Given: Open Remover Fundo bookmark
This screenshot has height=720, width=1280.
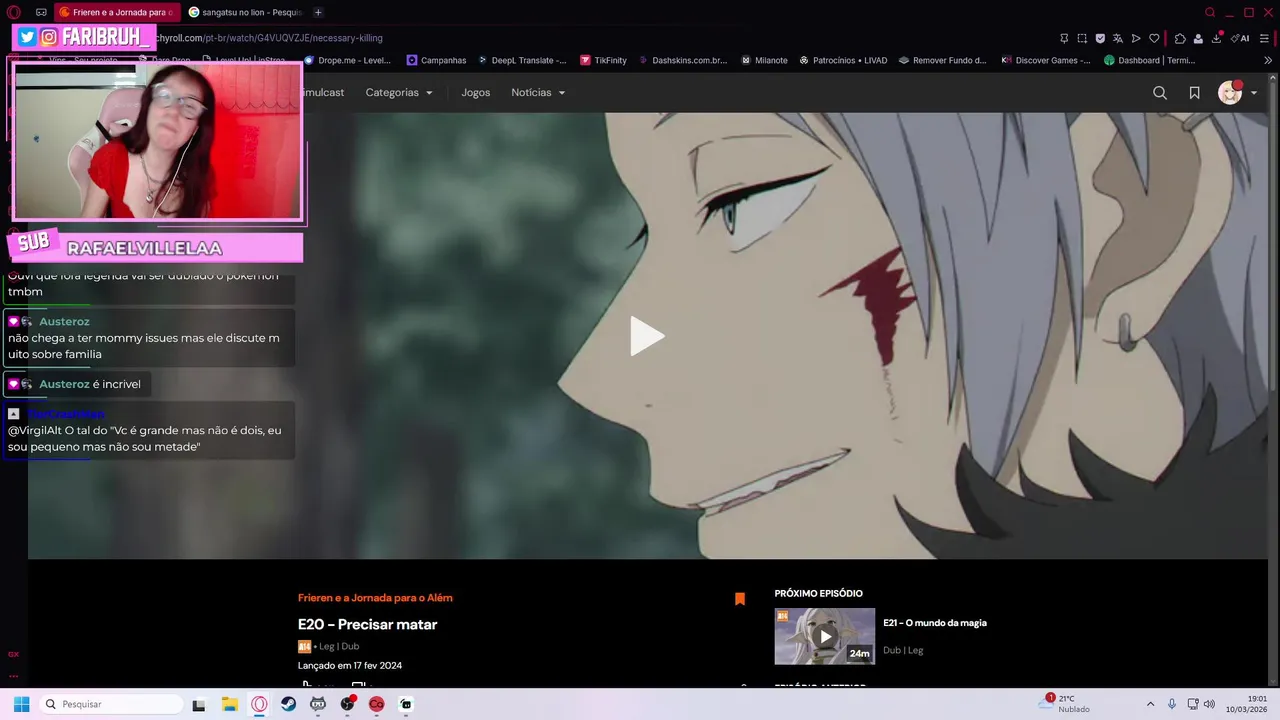Looking at the screenshot, I should (x=943, y=60).
